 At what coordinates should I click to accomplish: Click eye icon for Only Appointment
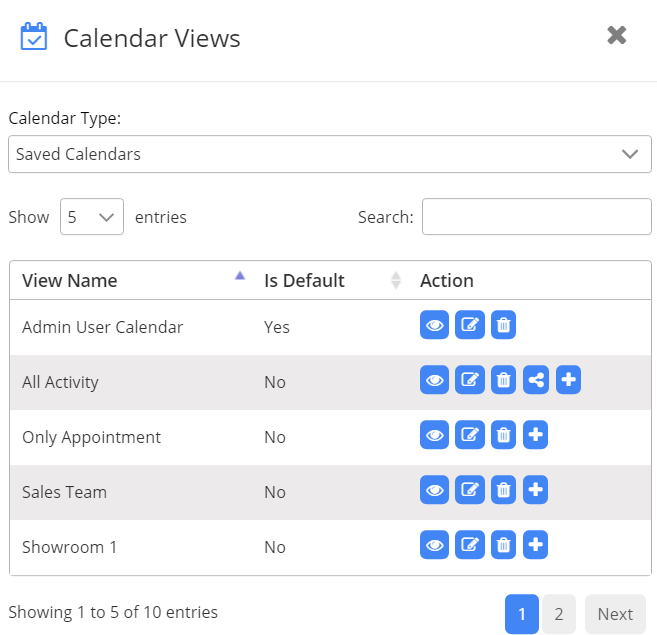(434, 435)
